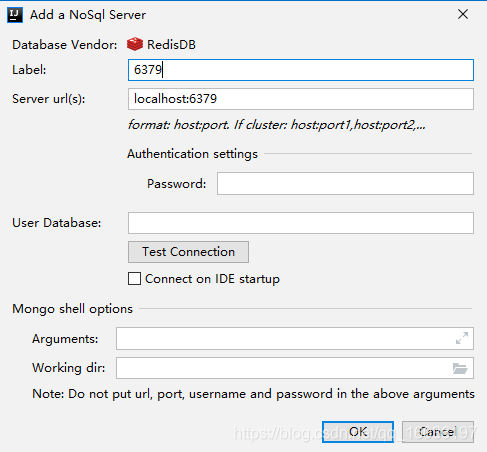Click the RedisDB vendor name text
Image resolution: width=487 pixels, height=452 pixels.
171,45
